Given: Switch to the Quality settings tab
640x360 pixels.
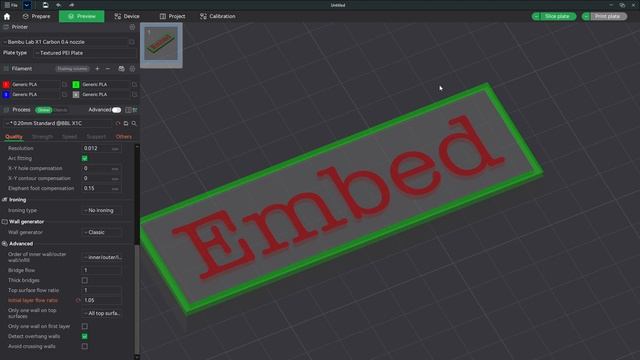Looking at the screenshot, I should click(13, 137).
